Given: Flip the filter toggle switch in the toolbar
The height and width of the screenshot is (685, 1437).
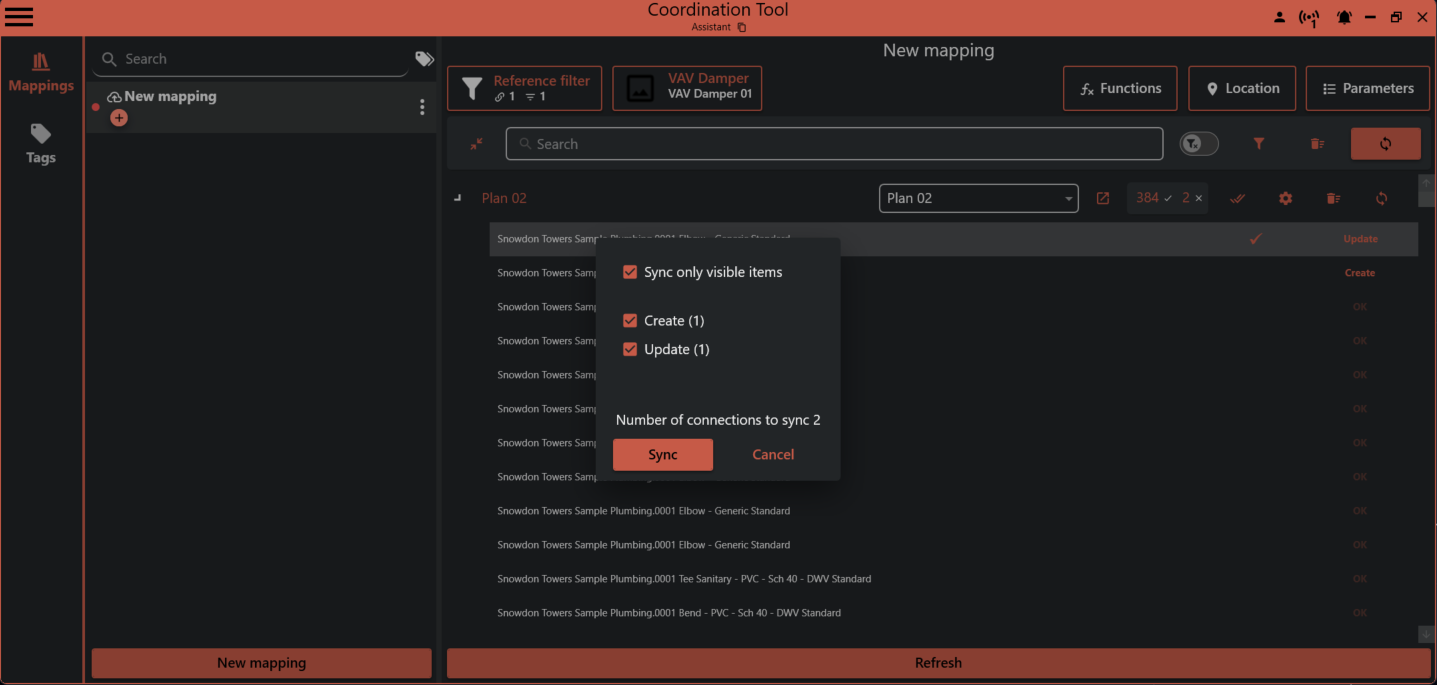Looking at the screenshot, I should point(1197,143).
